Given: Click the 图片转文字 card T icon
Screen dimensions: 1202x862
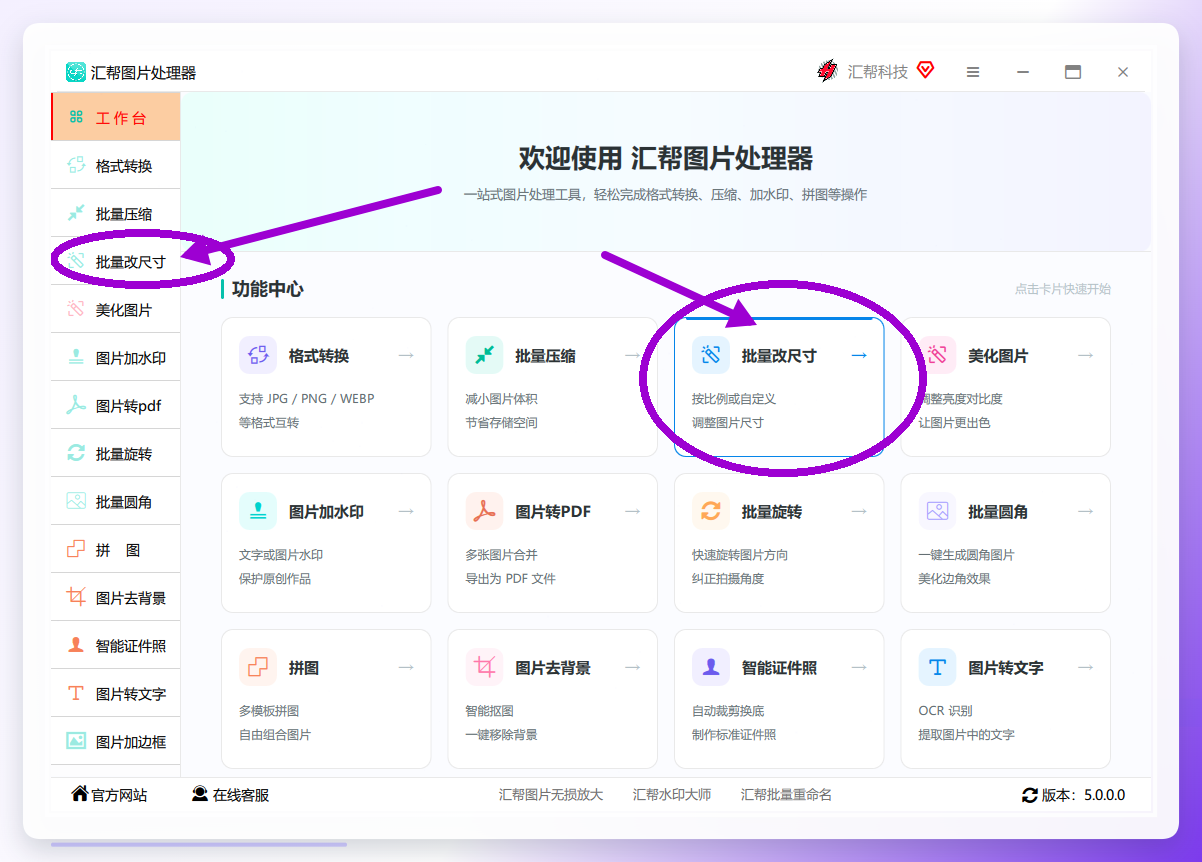Looking at the screenshot, I should [x=937, y=667].
